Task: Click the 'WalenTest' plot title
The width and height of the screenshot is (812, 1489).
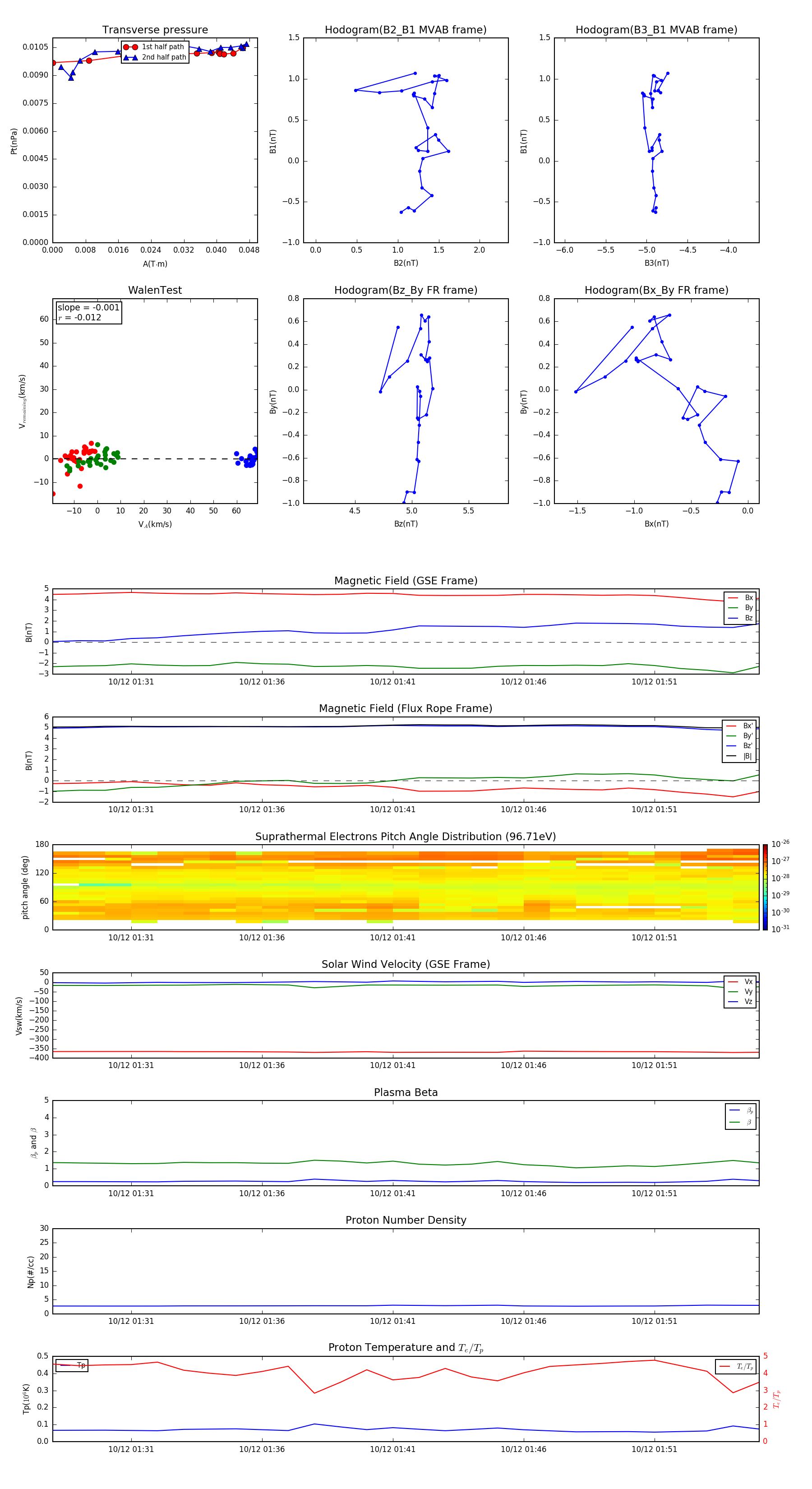Action: click(x=155, y=290)
